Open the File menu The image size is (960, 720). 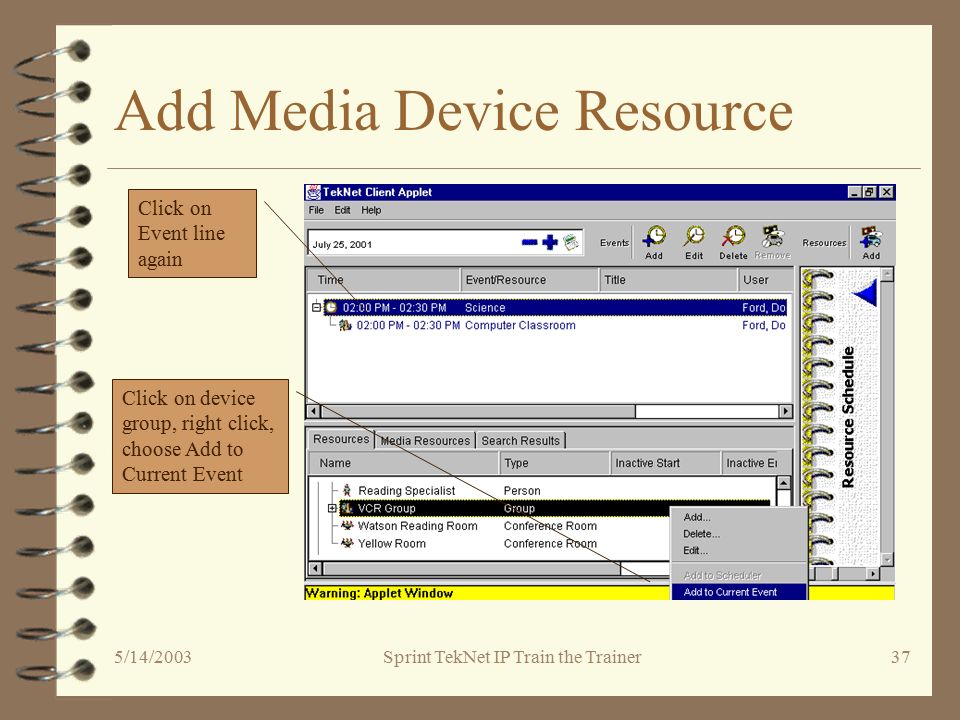(x=316, y=210)
